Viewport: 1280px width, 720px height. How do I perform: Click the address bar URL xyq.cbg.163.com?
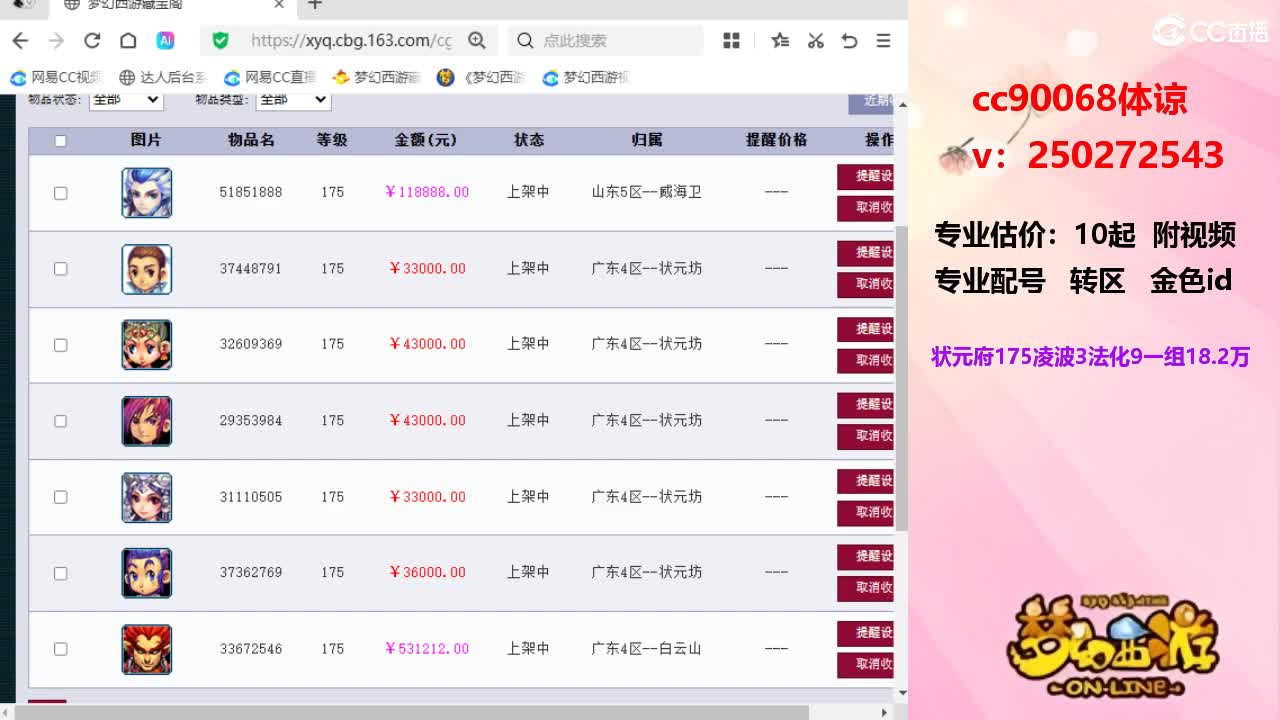click(351, 41)
